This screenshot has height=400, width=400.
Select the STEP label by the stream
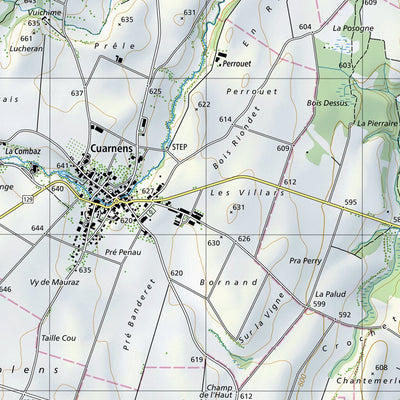pos(179,147)
